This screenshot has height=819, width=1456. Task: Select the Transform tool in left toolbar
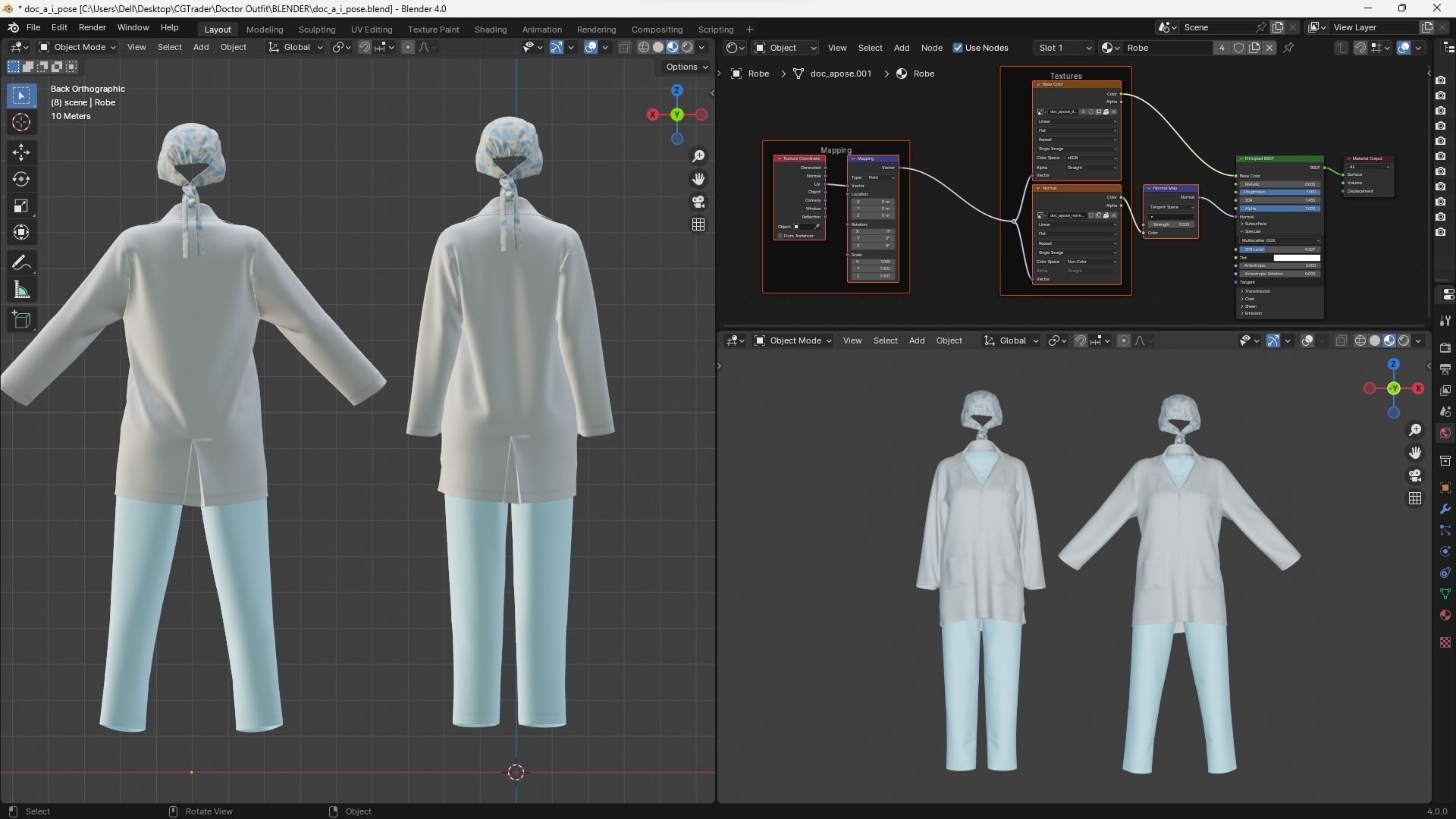(21, 232)
